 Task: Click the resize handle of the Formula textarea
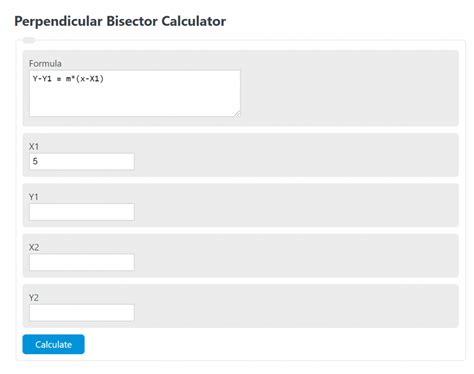point(237,114)
